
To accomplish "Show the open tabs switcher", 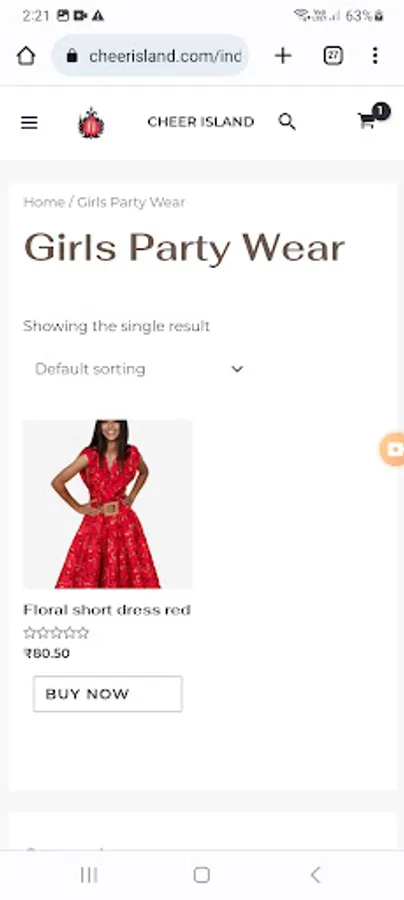I will [333, 56].
